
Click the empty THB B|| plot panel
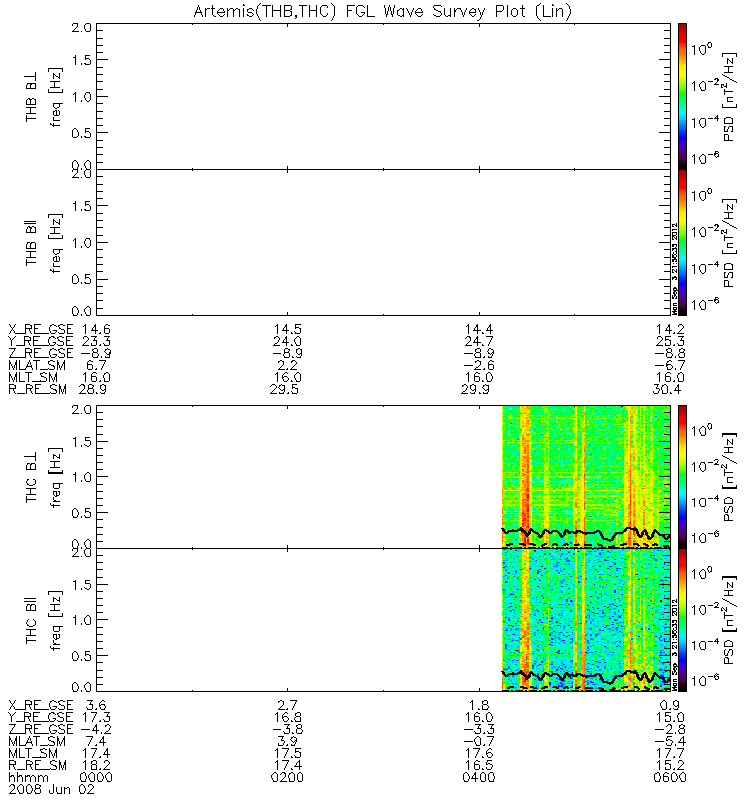tap(383, 242)
